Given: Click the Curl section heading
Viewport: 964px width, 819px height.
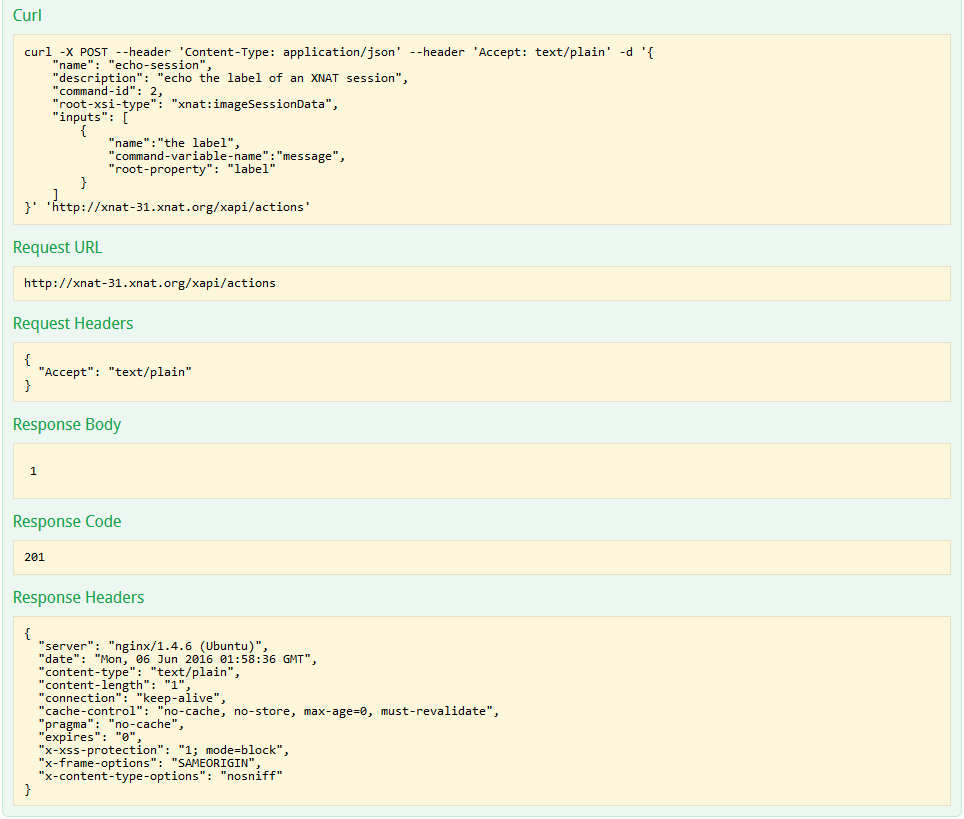Looking at the screenshot, I should tap(27, 16).
